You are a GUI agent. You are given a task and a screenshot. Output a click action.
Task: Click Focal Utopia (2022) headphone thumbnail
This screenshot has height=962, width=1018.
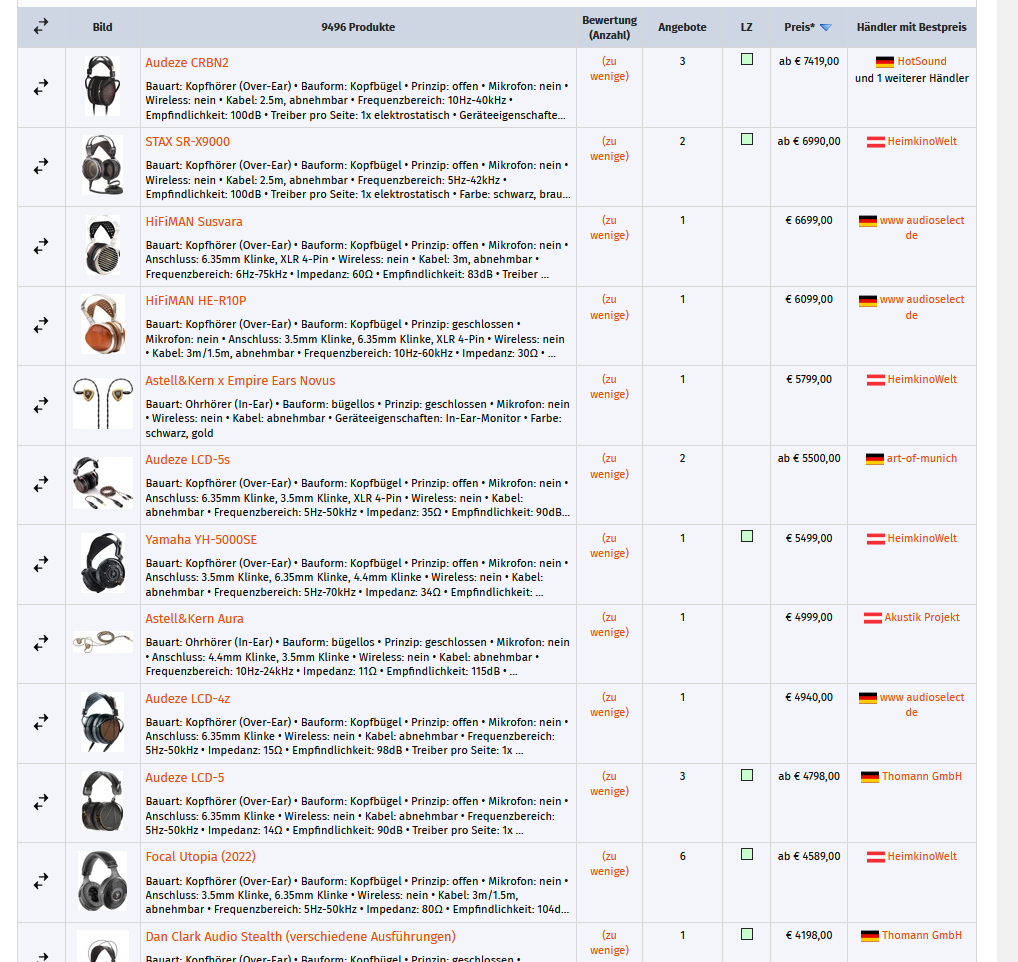tap(103, 882)
